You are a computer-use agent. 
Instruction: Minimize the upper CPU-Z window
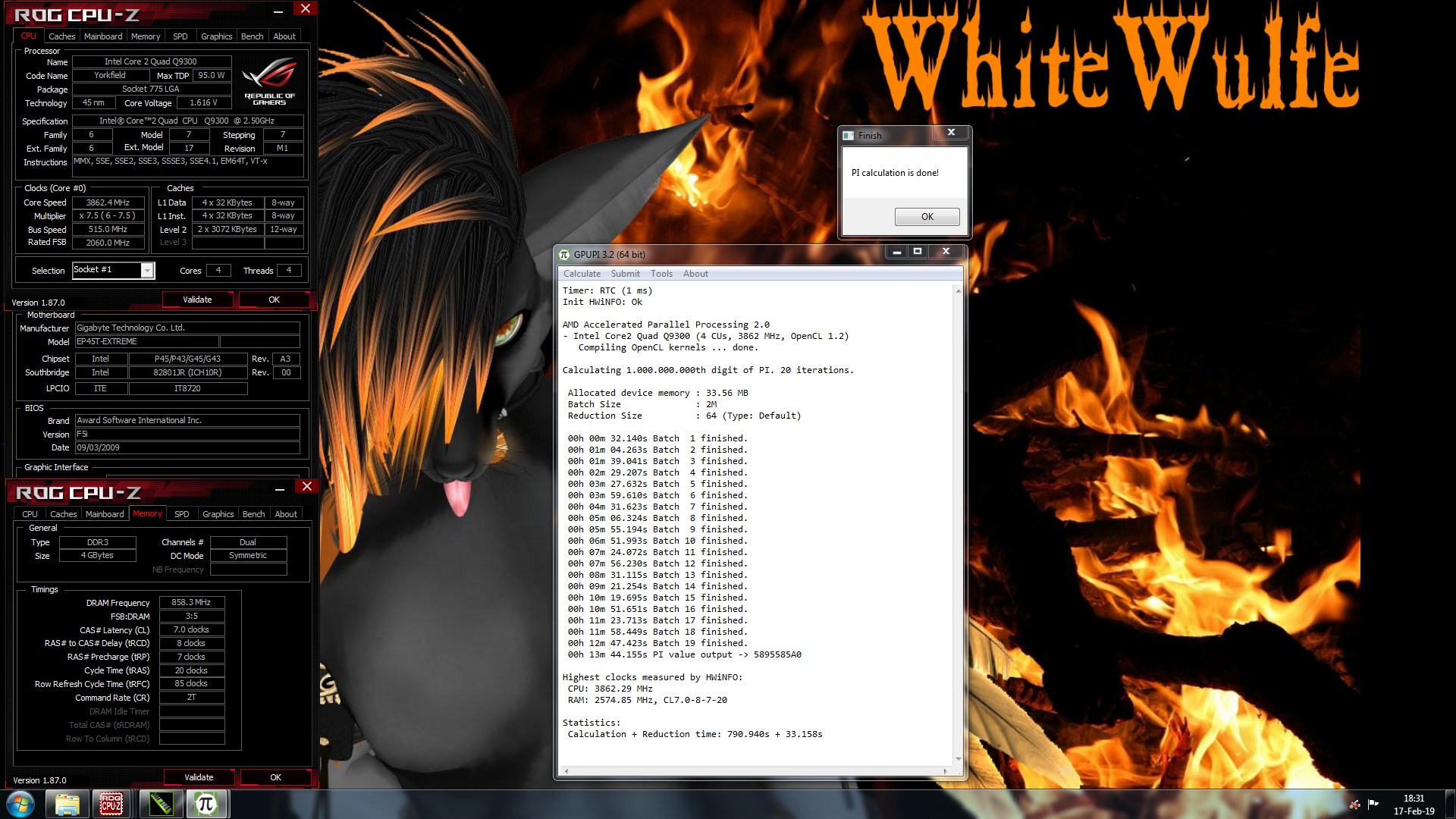(x=278, y=11)
